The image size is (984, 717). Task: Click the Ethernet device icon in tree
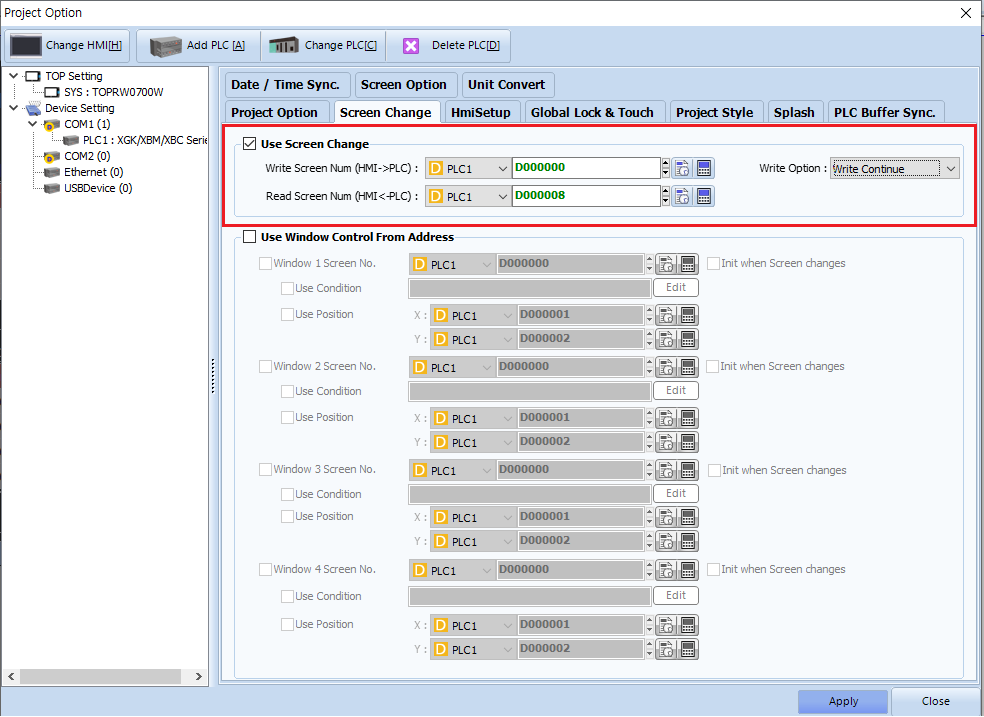(51, 173)
